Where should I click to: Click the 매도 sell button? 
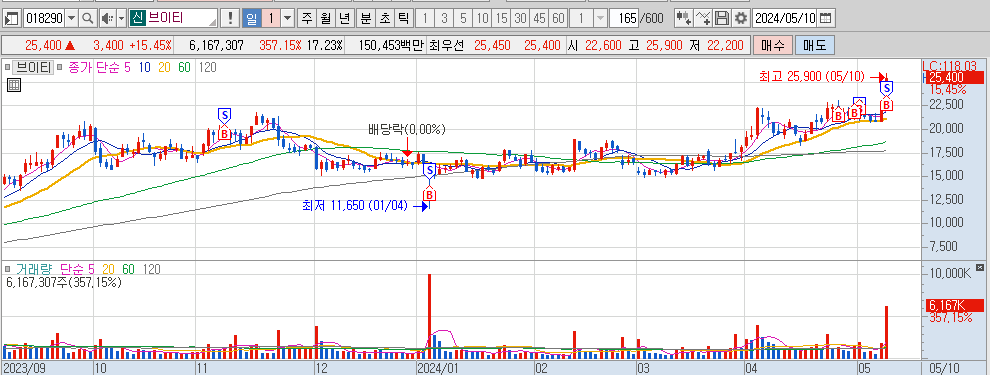pyautogui.click(x=814, y=45)
